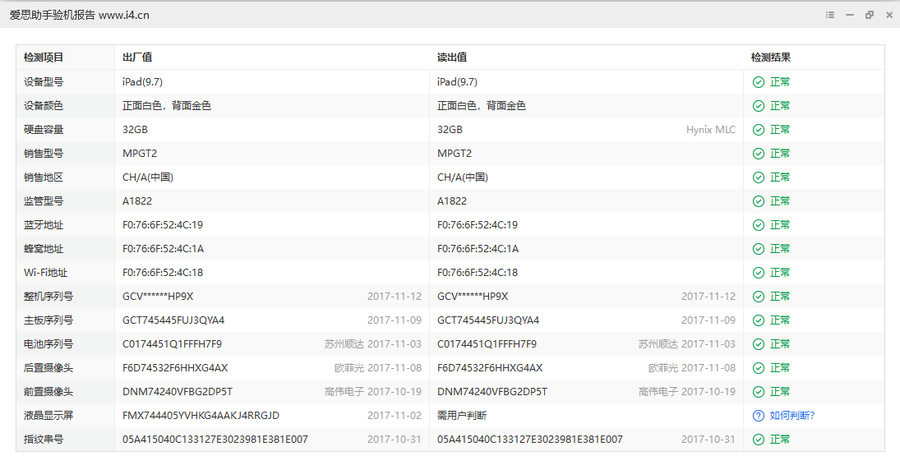Click green check icon in 指纹串号 row
The image size is (900, 456).
pos(758,439)
